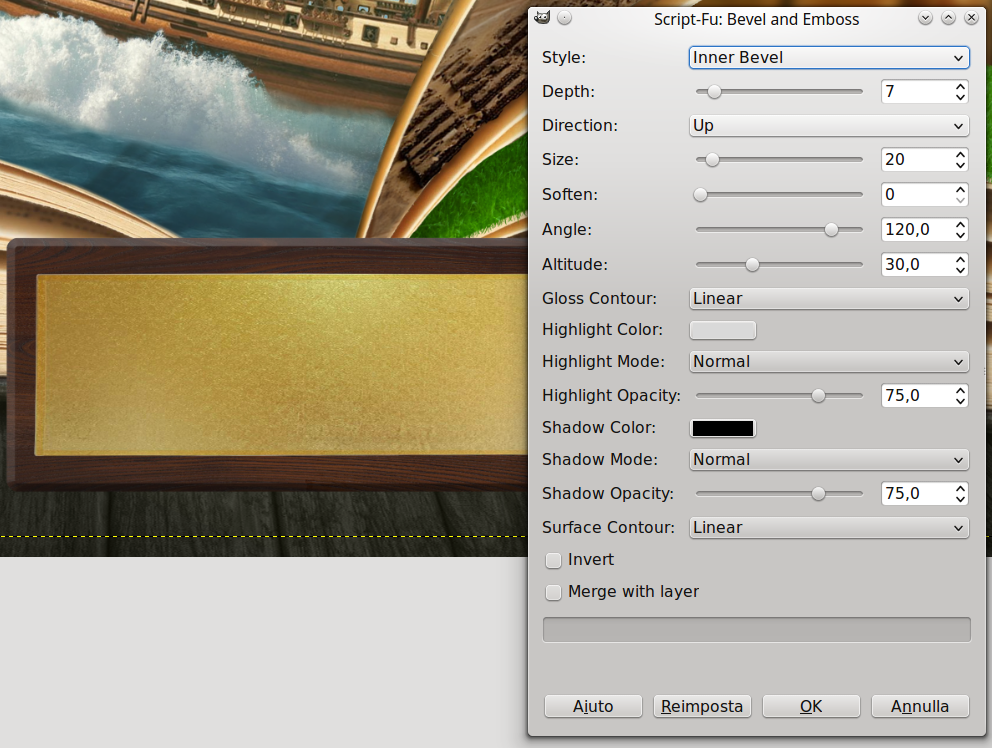992x748 pixels.
Task: Click the Highlight Opacity slider handle
Action: click(819, 396)
